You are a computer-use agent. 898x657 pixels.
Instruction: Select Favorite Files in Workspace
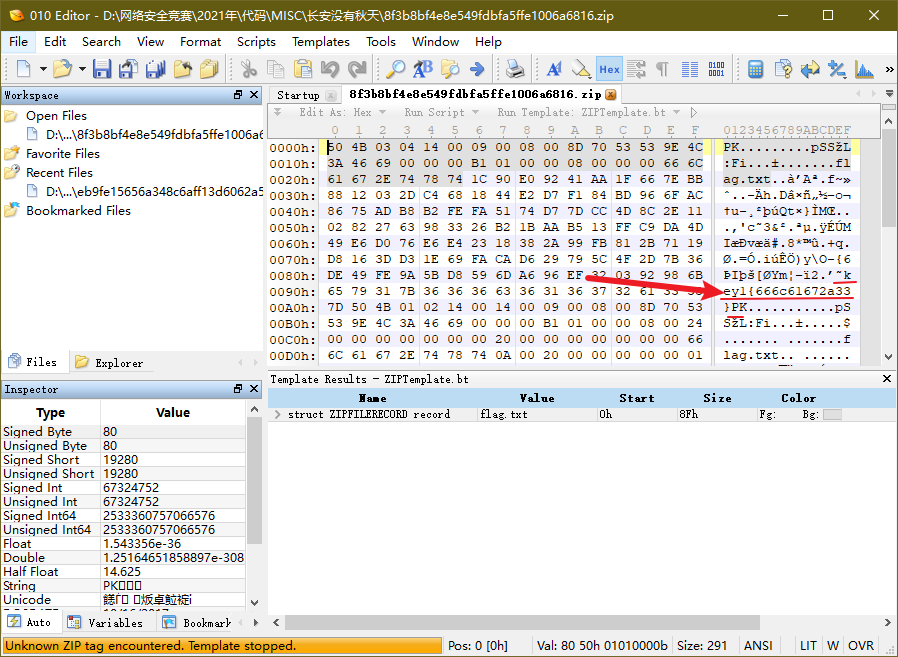tap(63, 154)
